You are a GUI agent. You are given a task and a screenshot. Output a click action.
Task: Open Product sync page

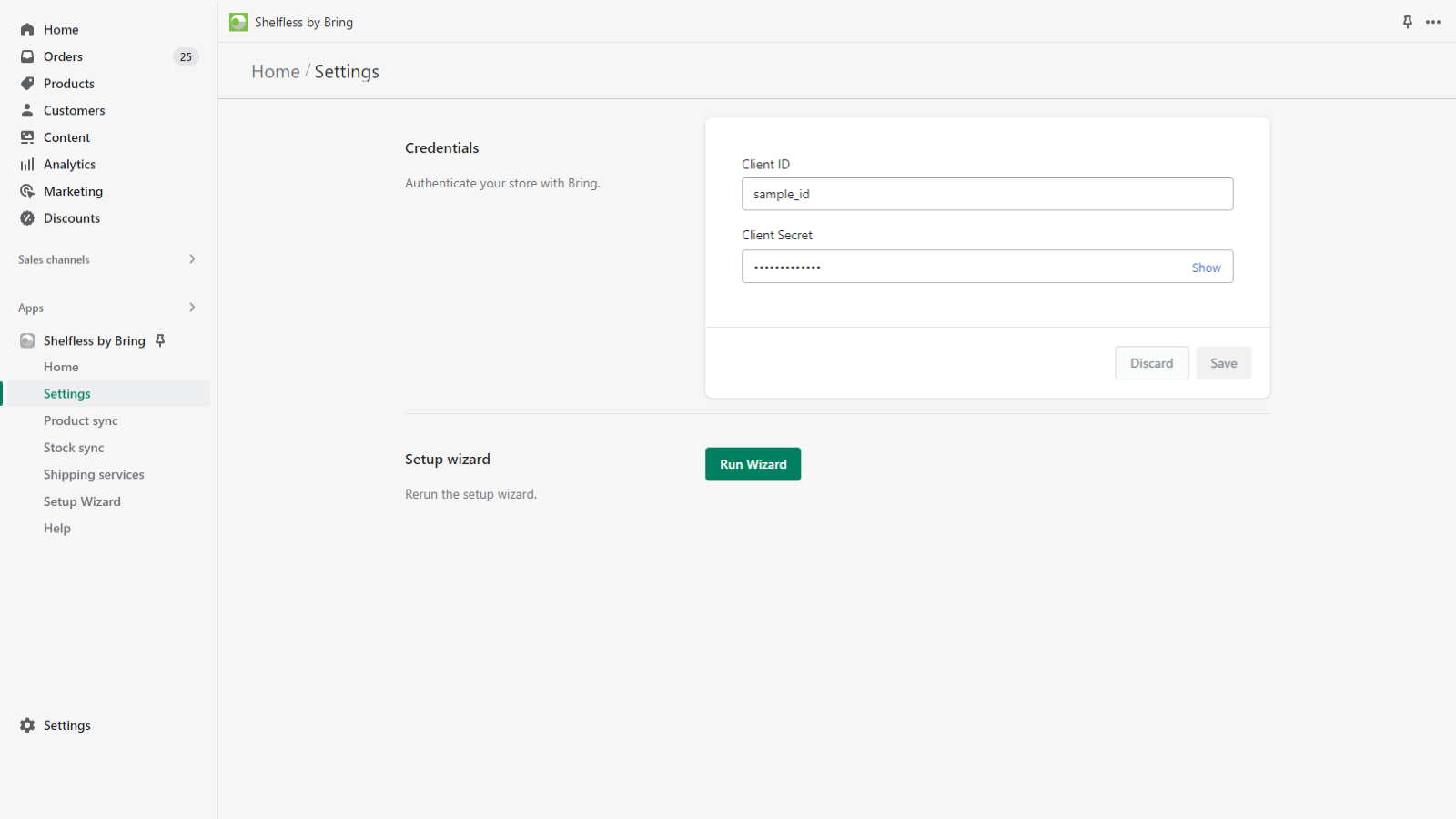click(81, 420)
